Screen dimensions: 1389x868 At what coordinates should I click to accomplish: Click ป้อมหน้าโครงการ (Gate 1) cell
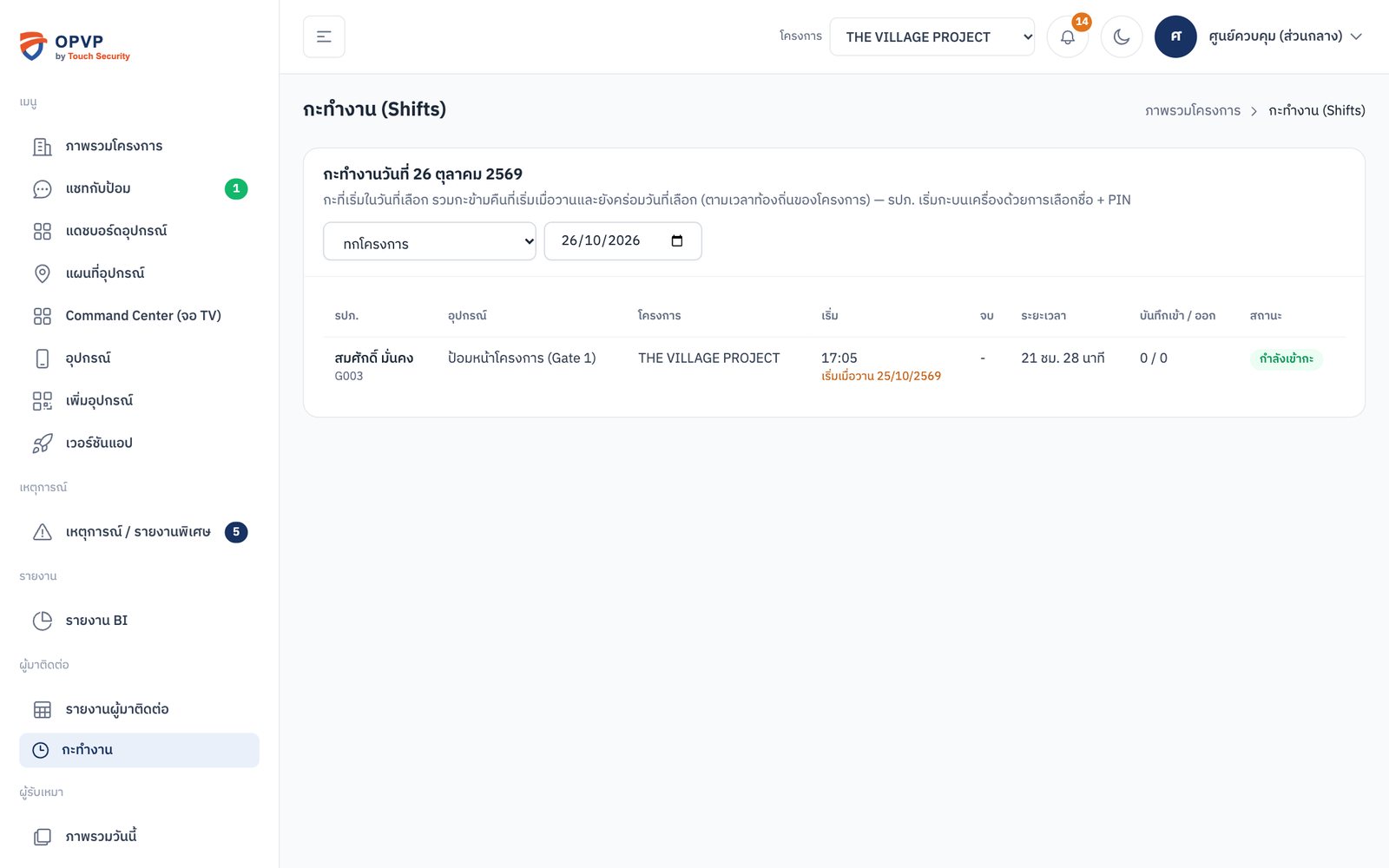tap(522, 358)
